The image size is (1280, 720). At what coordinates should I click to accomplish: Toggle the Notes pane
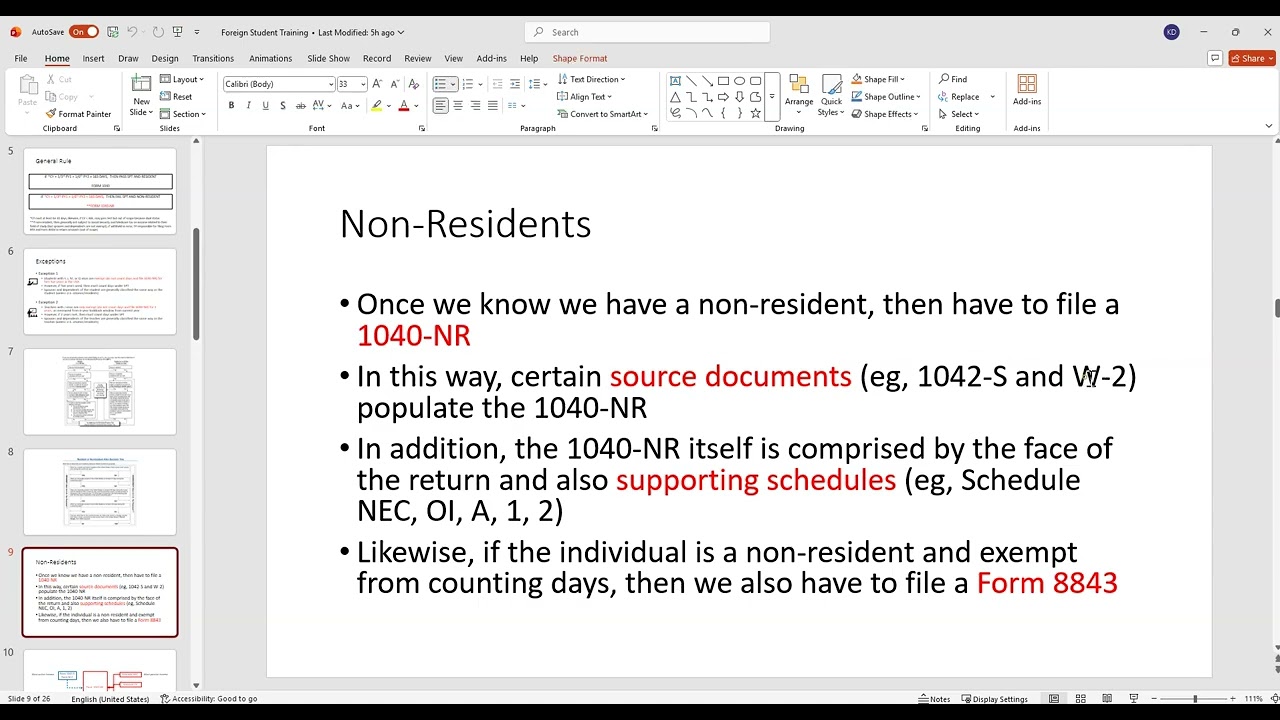934,699
